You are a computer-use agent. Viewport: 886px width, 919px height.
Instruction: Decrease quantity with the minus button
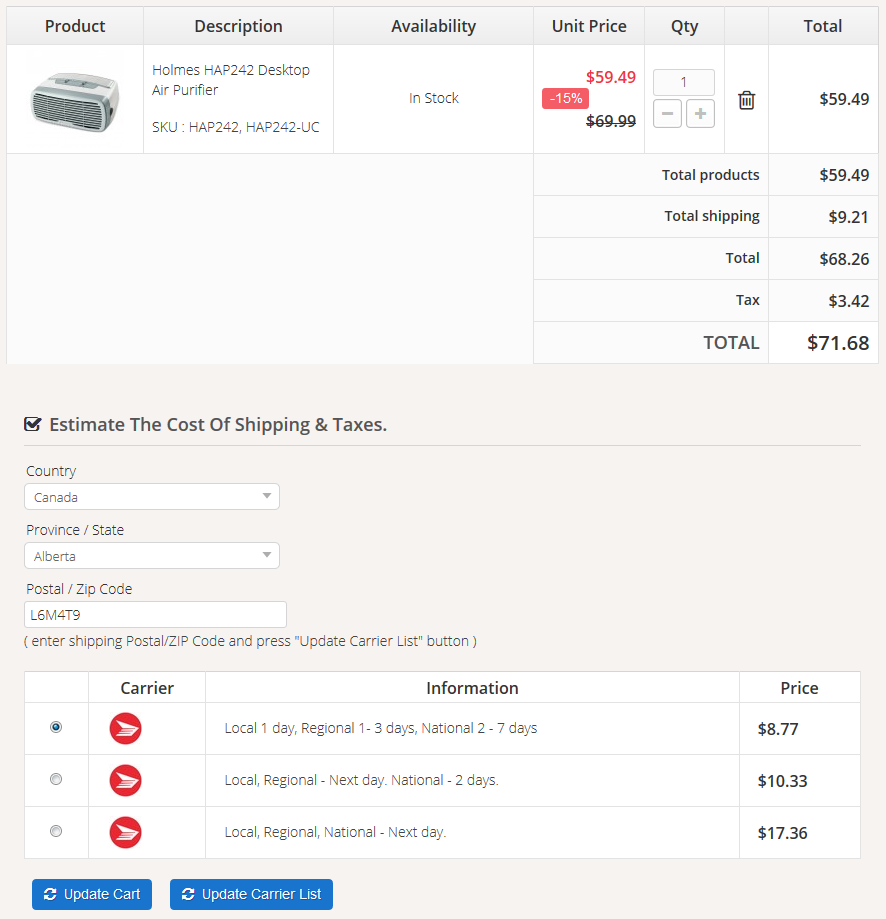click(x=668, y=114)
